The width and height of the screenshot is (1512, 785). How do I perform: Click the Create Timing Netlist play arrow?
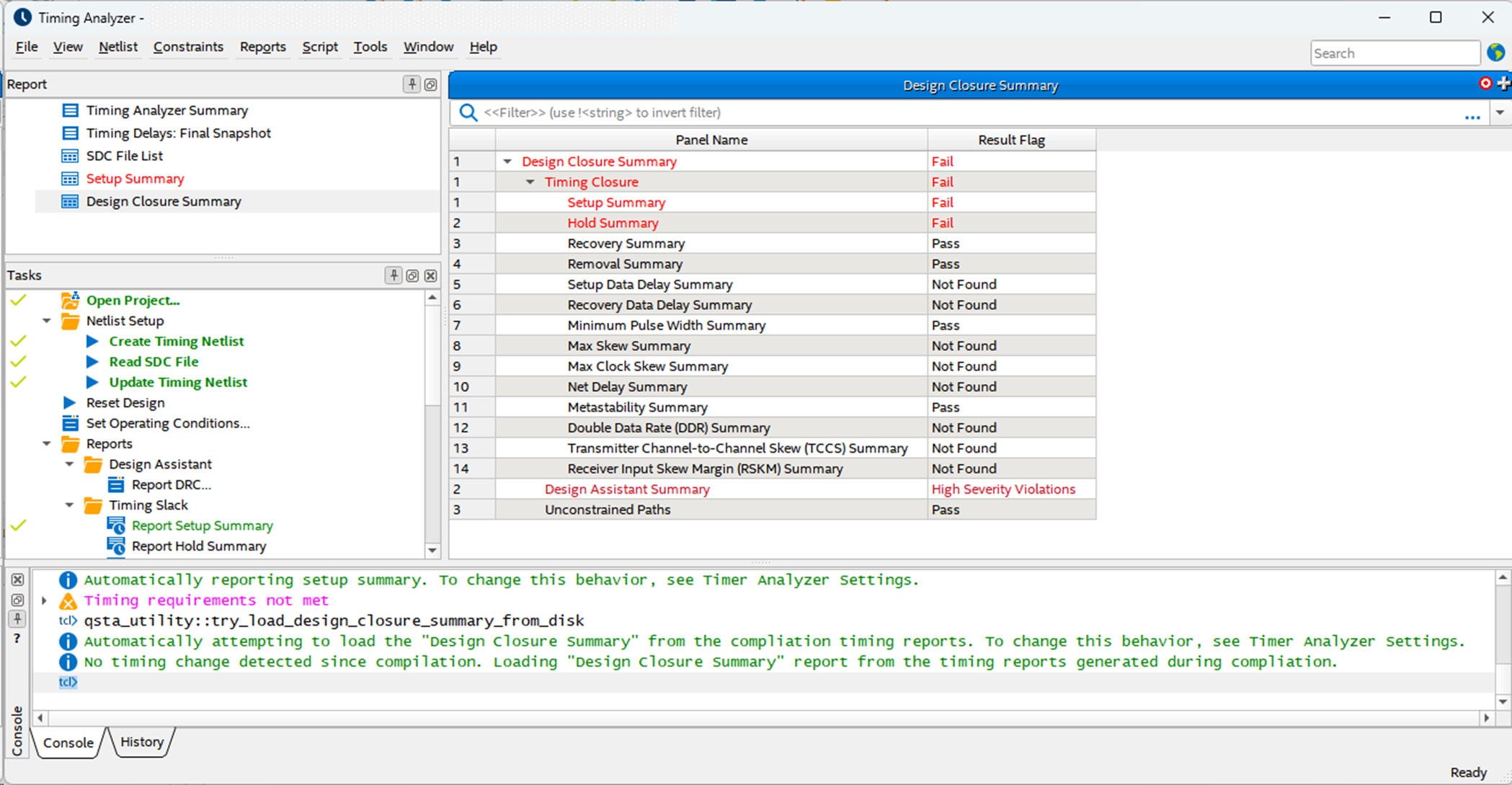(92, 341)
